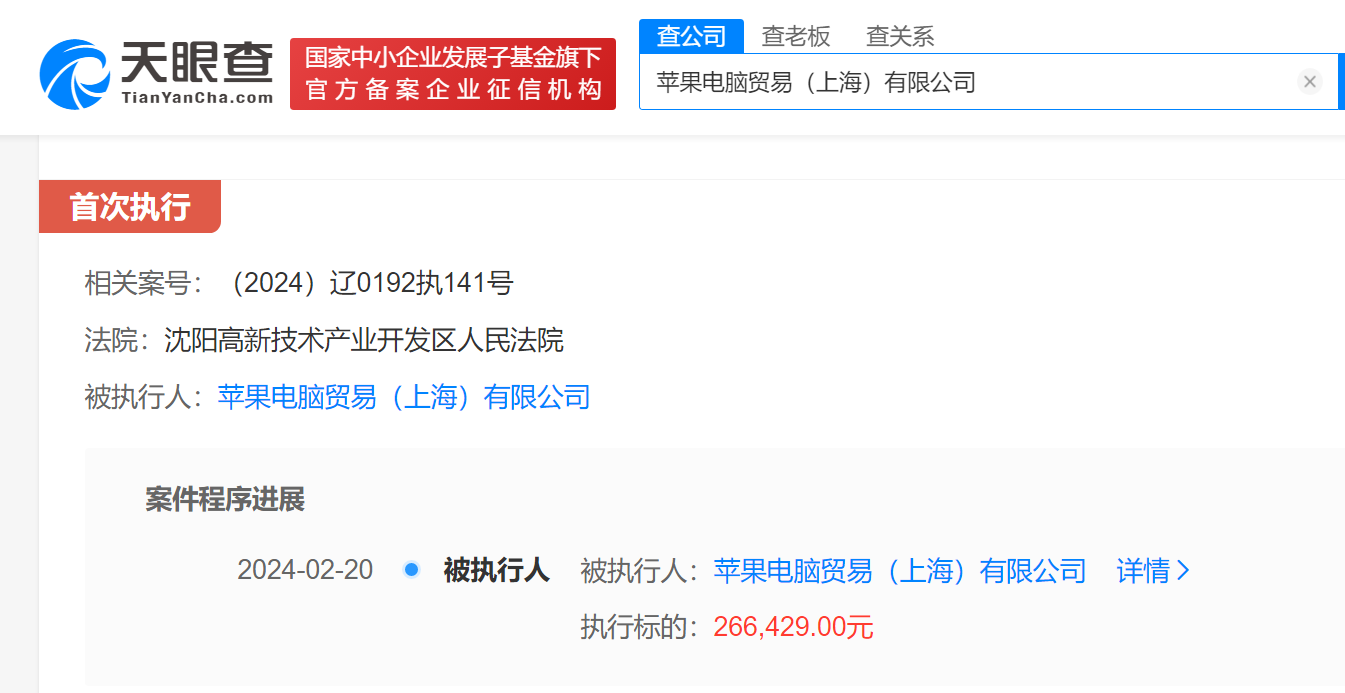Switch to the 查老板 tab

[x=796, y=36]
